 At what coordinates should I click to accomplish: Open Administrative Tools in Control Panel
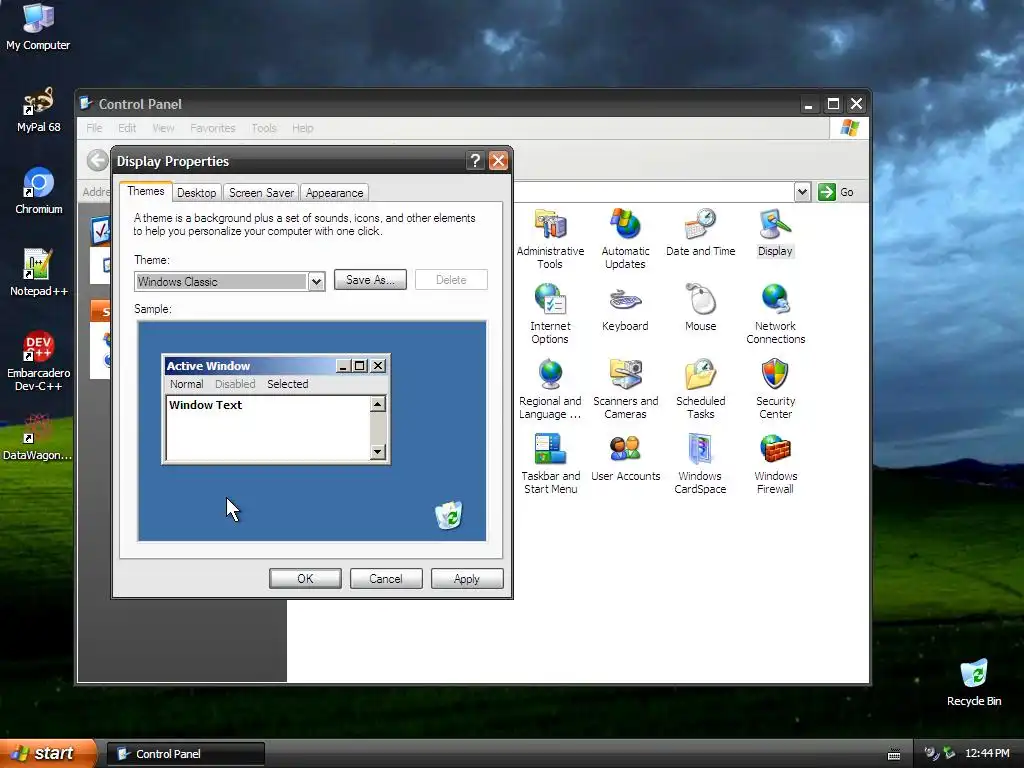tap(550, 239)
